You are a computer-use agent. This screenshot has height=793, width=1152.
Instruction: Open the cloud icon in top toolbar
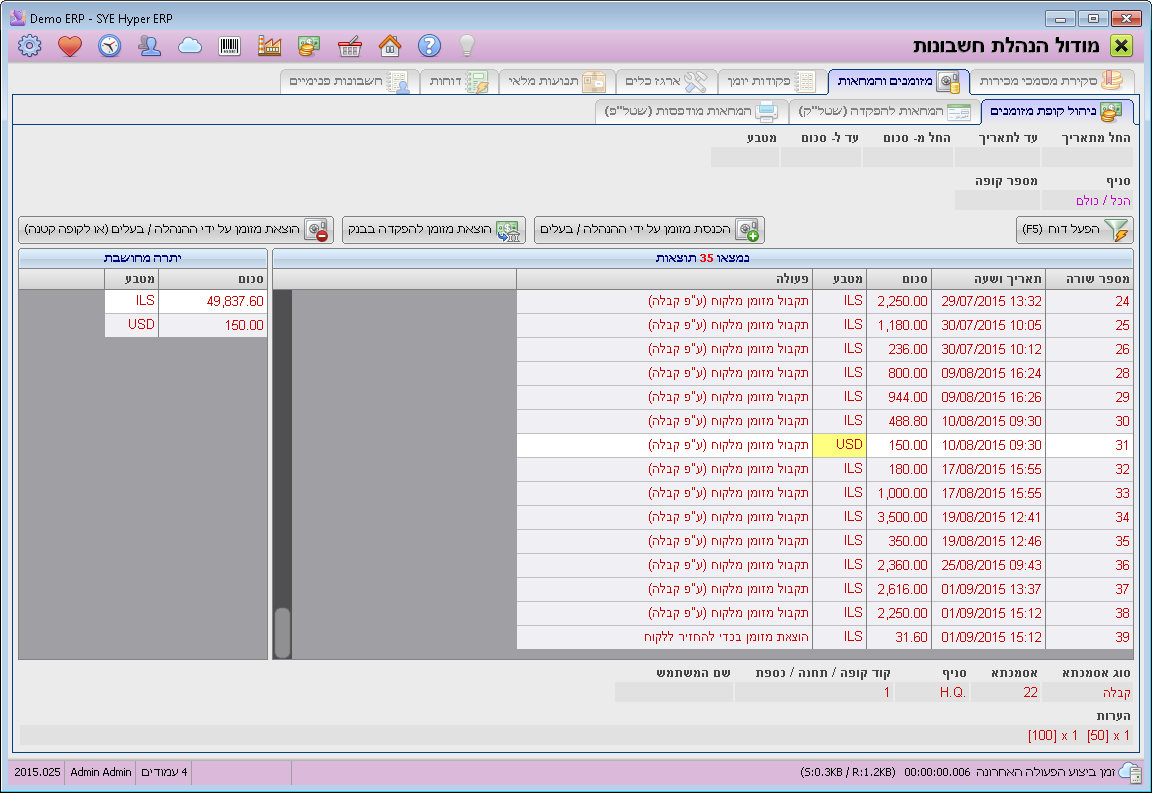(x=189, y=46)
